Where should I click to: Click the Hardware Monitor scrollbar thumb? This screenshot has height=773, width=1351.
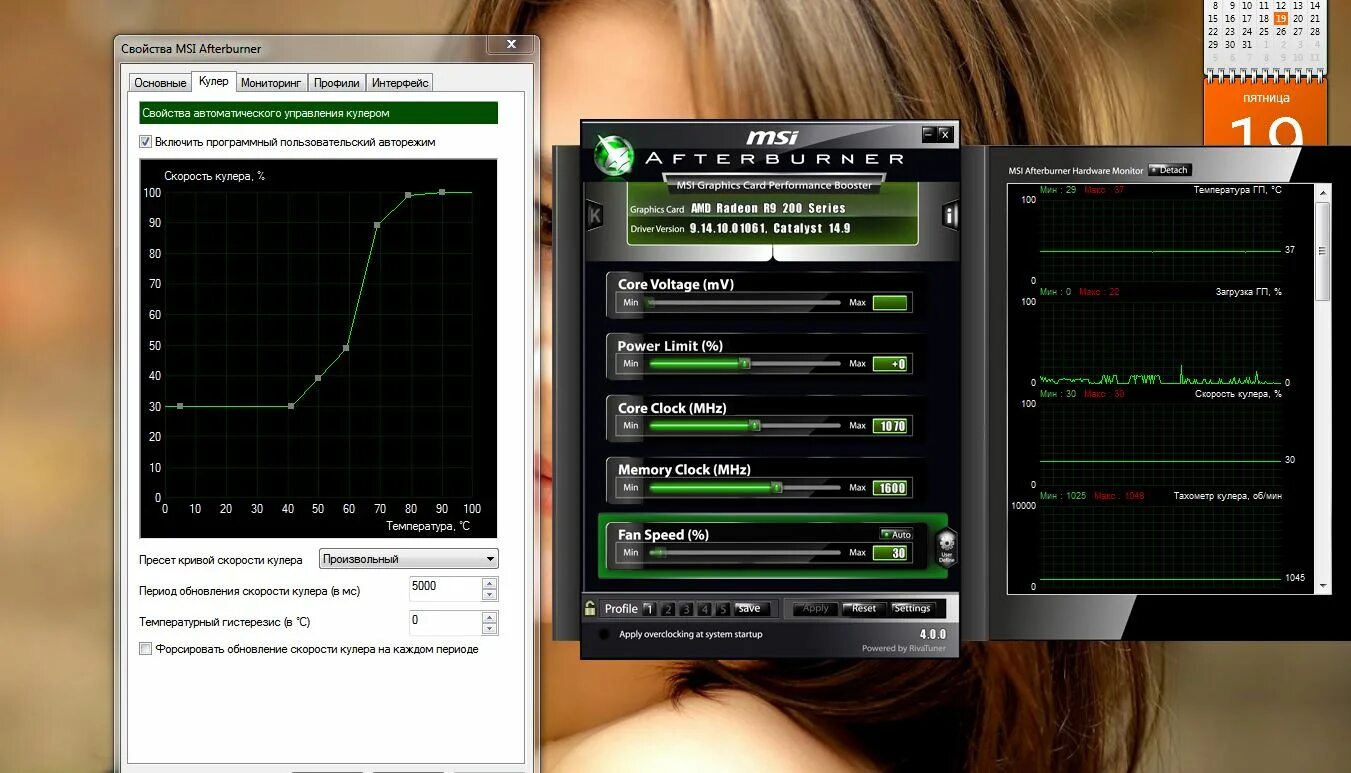click(1324, 250)
